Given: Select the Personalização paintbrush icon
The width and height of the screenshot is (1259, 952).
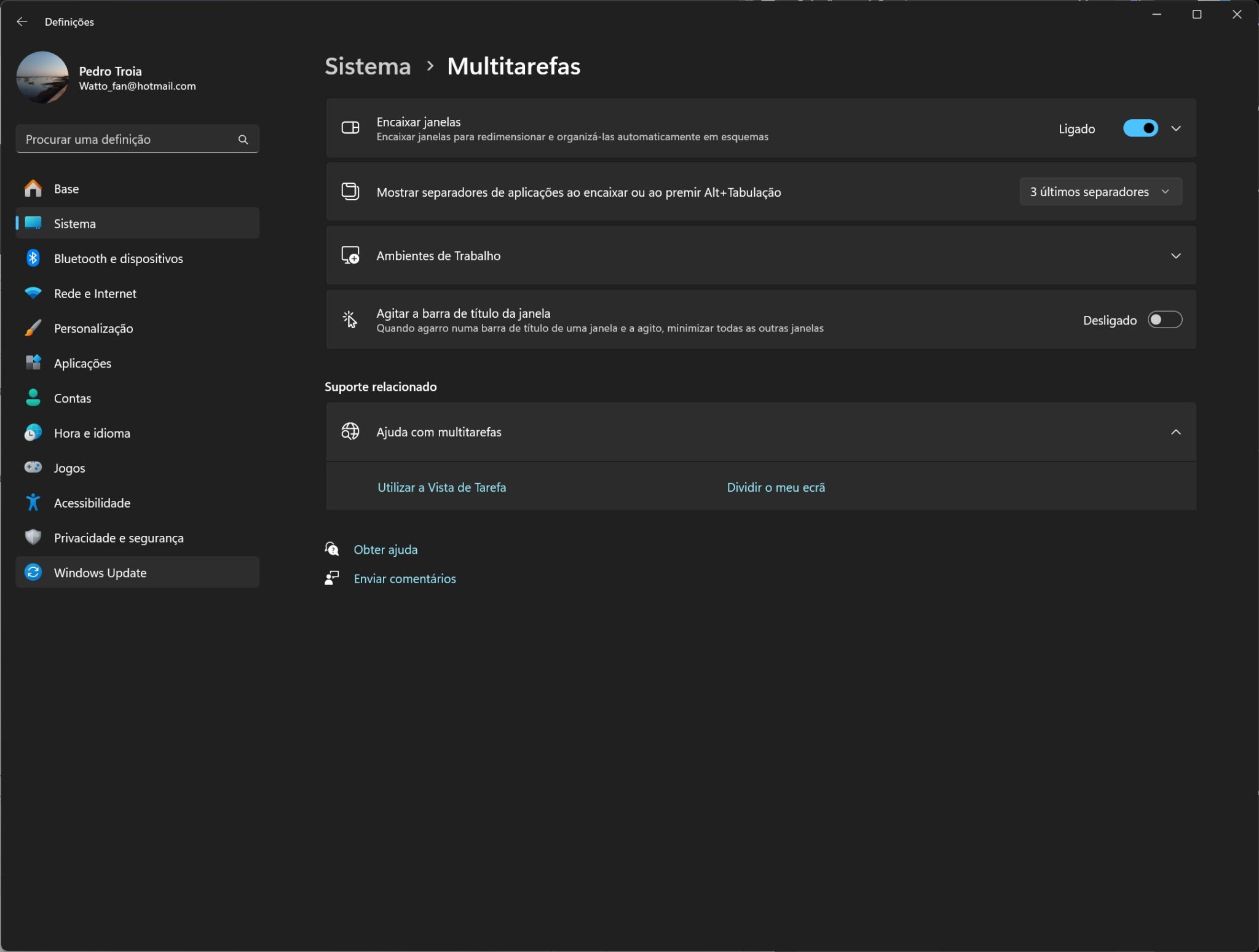Looking at the screenshot, I should click(33, 328).
